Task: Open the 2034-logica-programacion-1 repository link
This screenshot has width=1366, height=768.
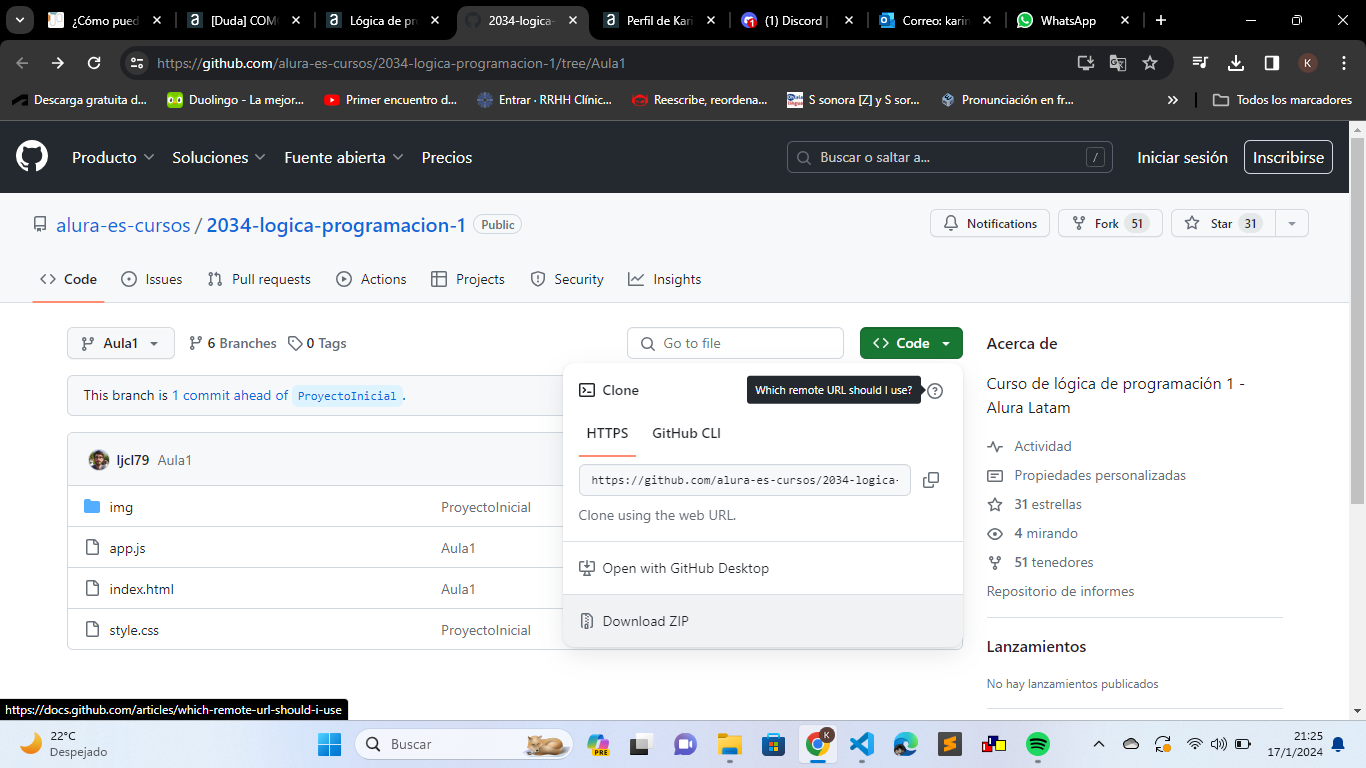Action: tap(336, 225)
